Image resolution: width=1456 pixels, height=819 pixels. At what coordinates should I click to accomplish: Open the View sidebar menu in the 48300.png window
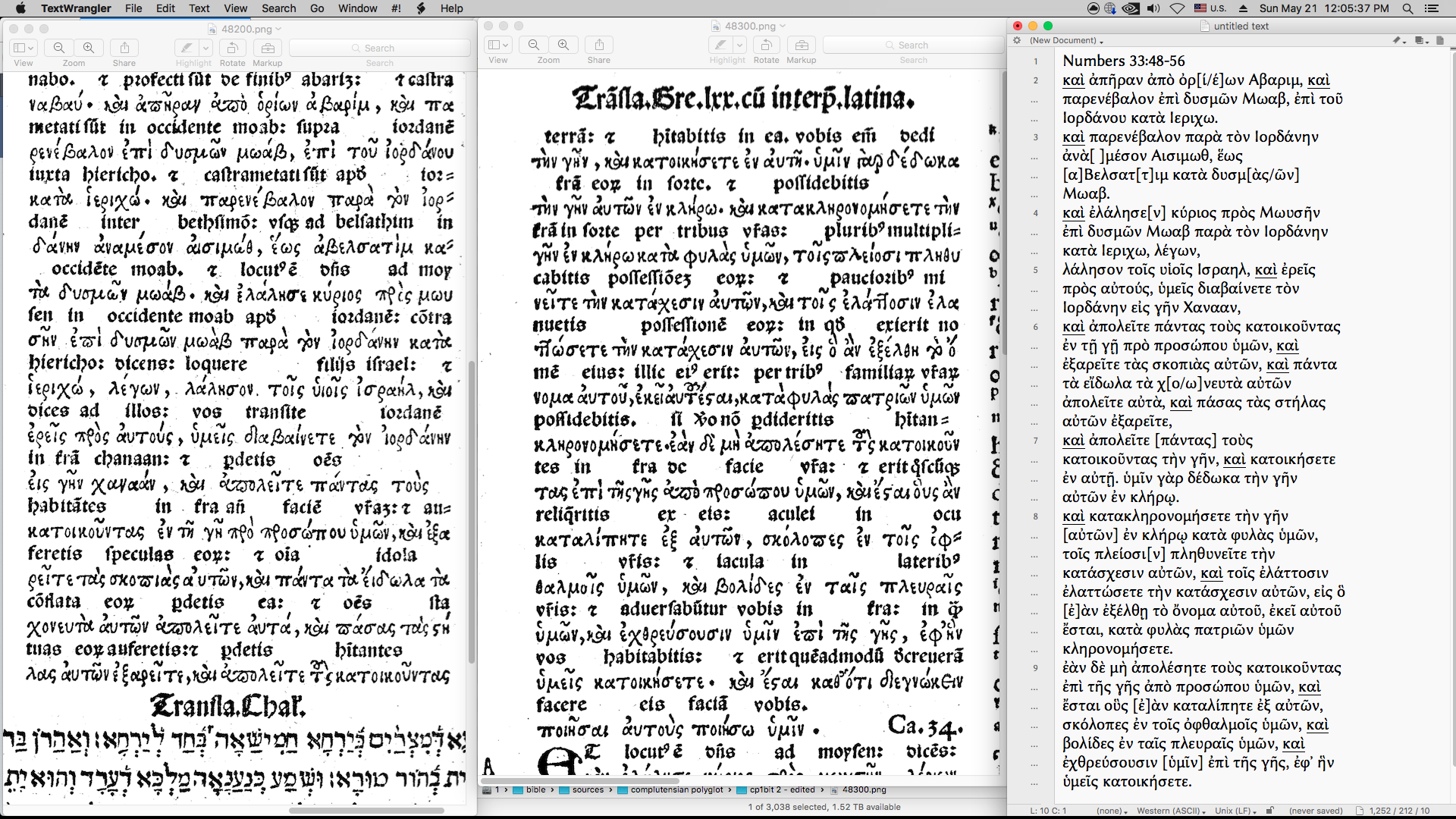(x=497, y=45)
